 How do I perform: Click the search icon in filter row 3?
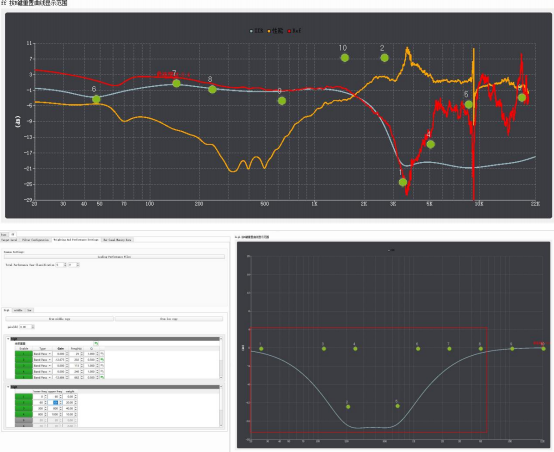point(102,365)
